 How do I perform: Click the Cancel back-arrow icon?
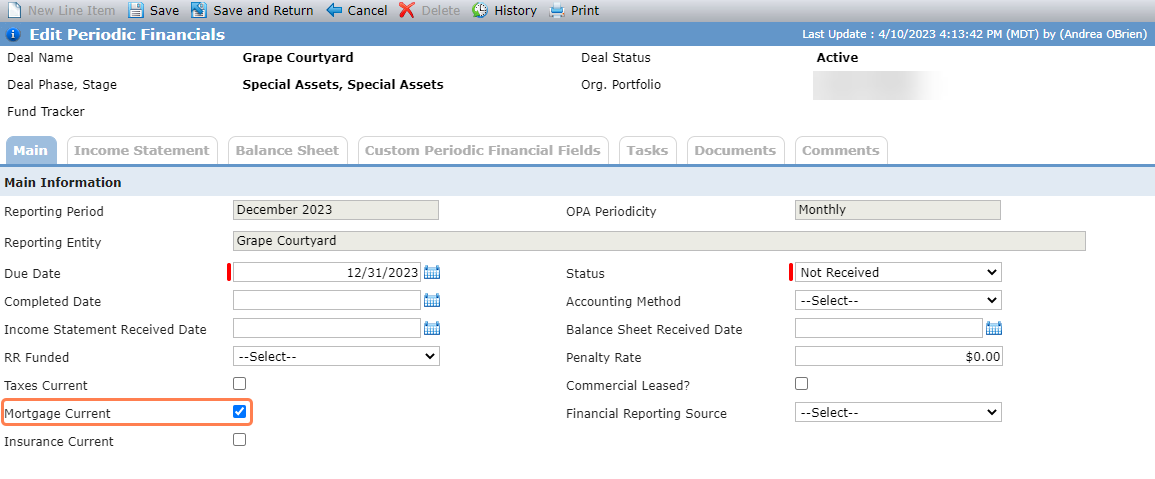tap(334, 10)
